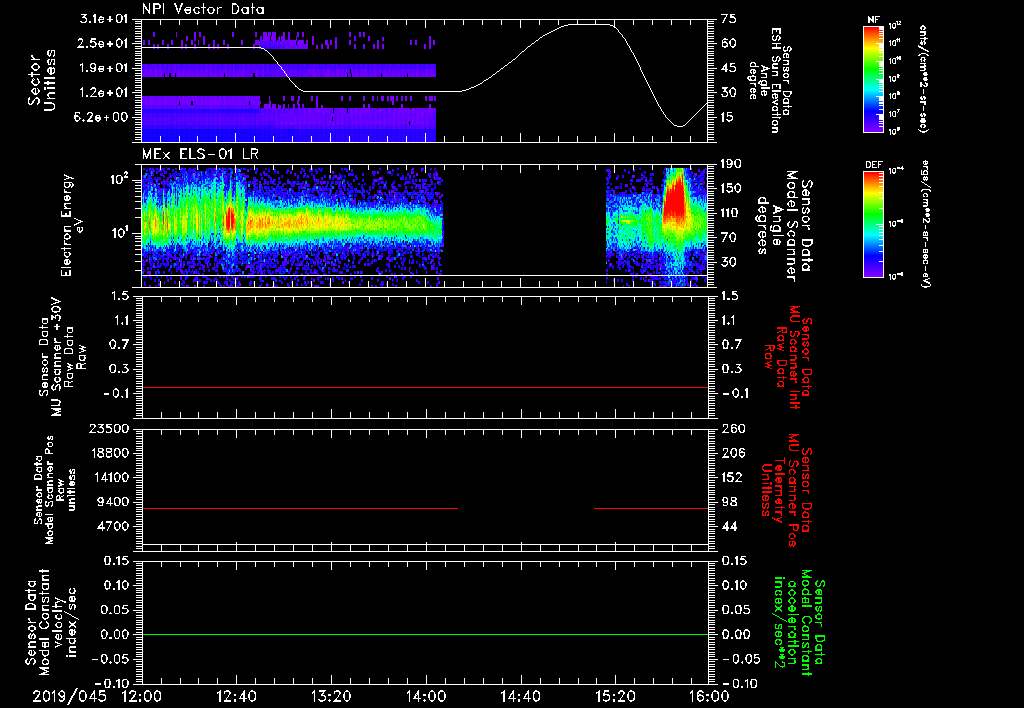The image size is (1024, 708).
Task: Click the 9400 scanner position tick label
Action: [x=112, y=502]
